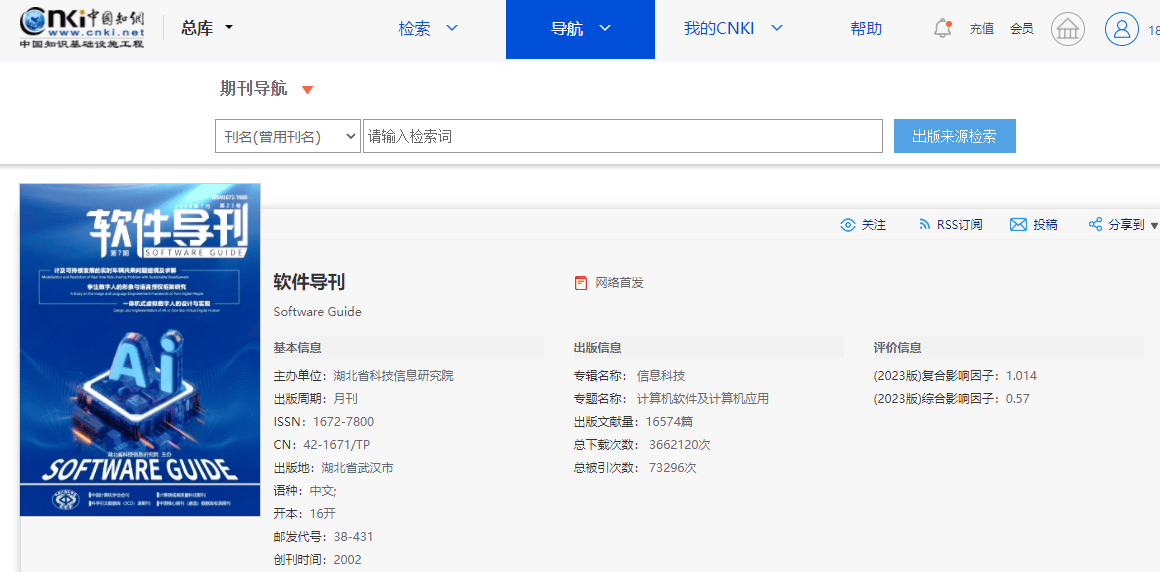Open the 刊名(曾用刊名) field selector
1160x572 pixels.
288,136
